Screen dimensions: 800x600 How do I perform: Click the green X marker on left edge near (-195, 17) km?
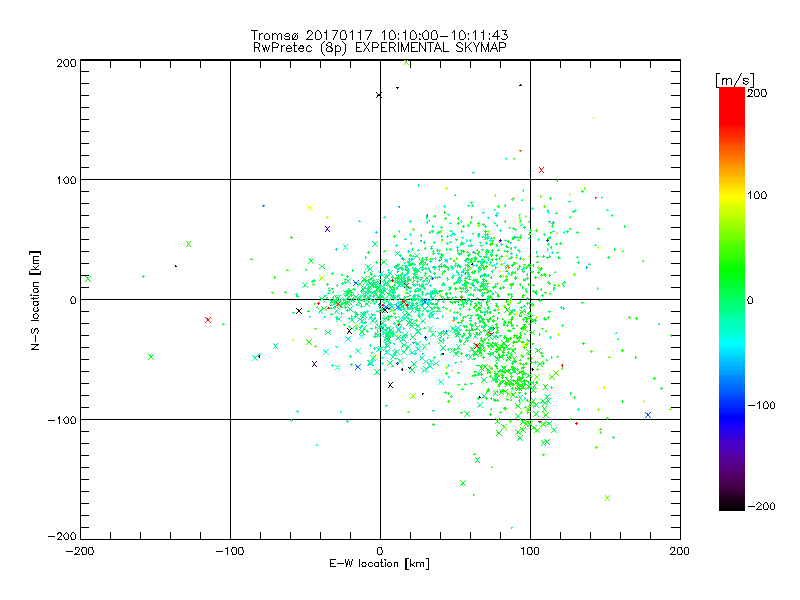coord(88,279)
